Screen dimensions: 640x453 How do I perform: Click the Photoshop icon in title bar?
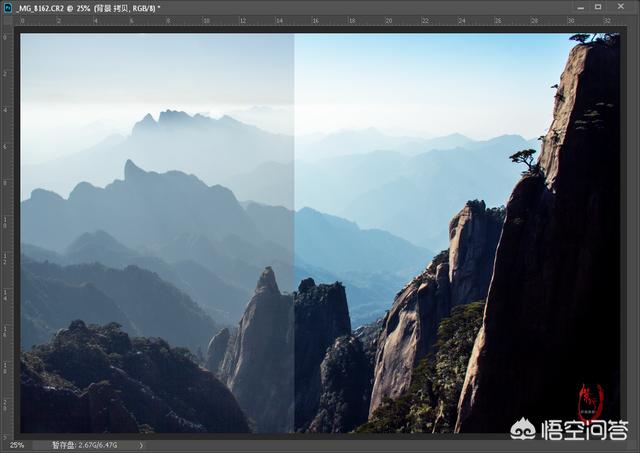(7, 7)
